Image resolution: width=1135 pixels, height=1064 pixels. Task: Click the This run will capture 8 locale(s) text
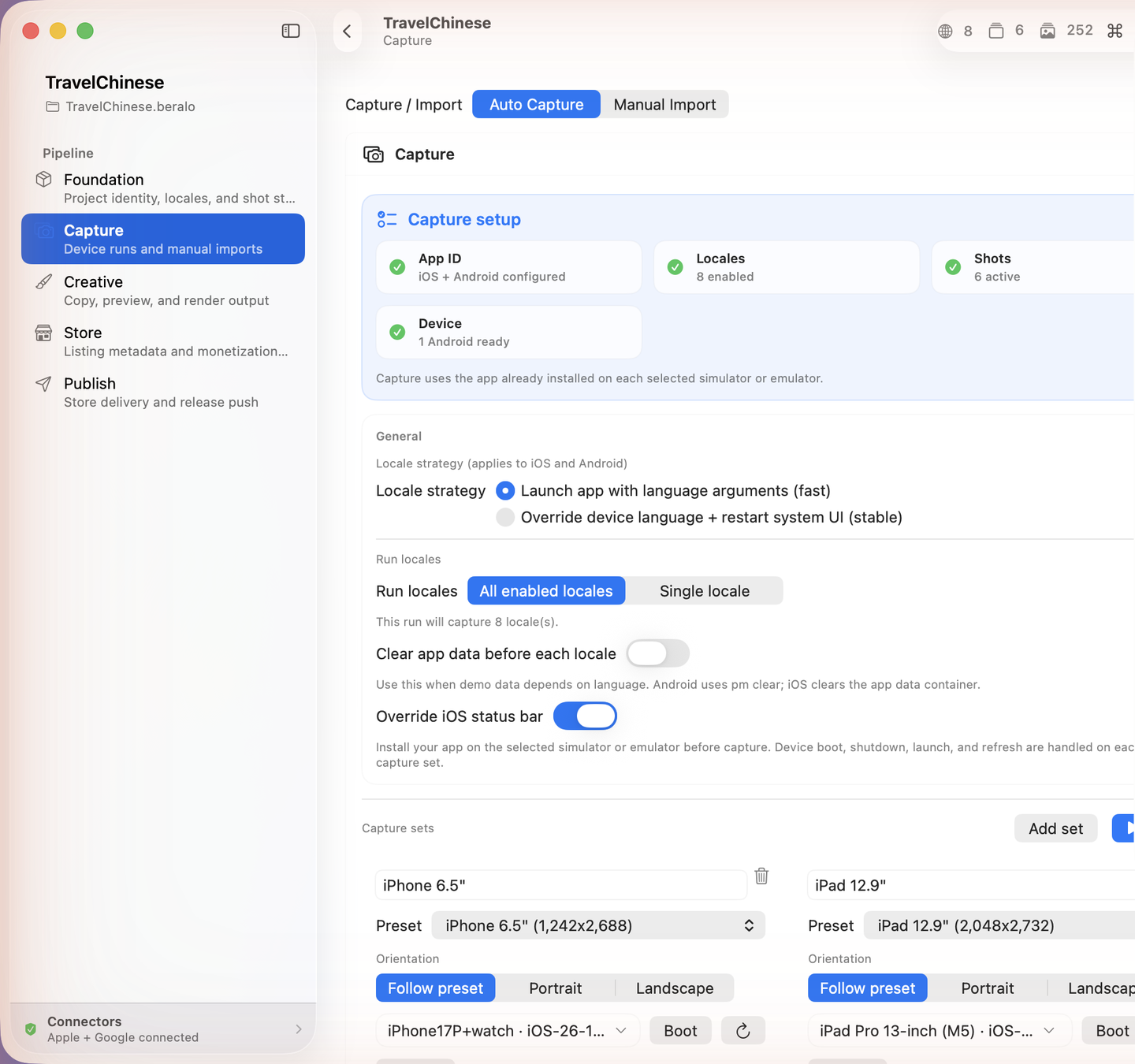click(x=467, y=622)
